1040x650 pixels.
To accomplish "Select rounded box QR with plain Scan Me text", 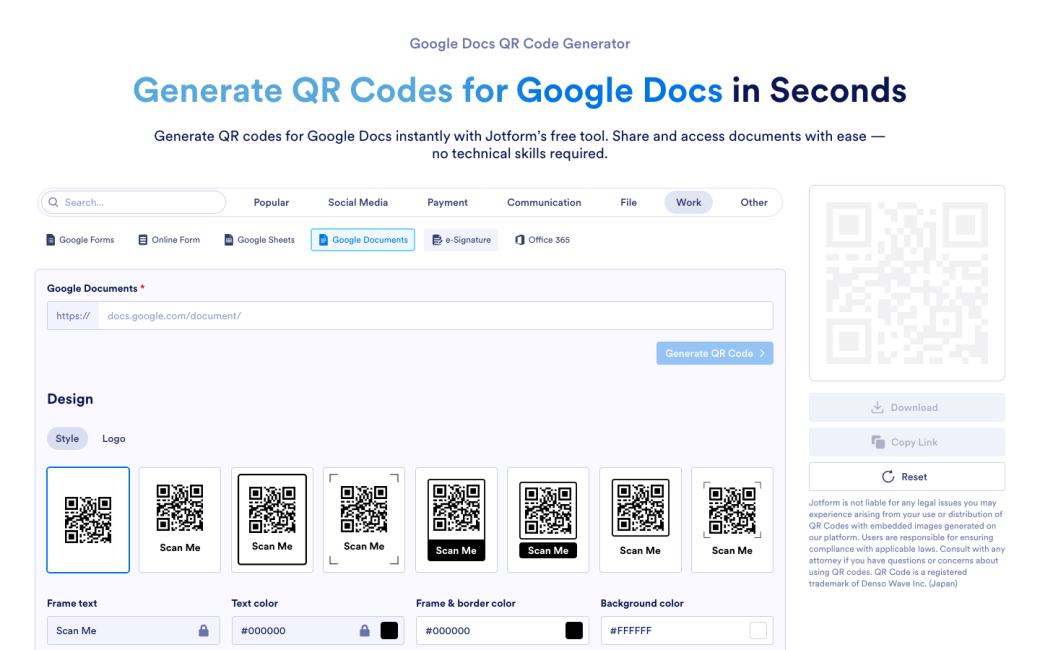I will pyautogui.click(x=640, y=520).
